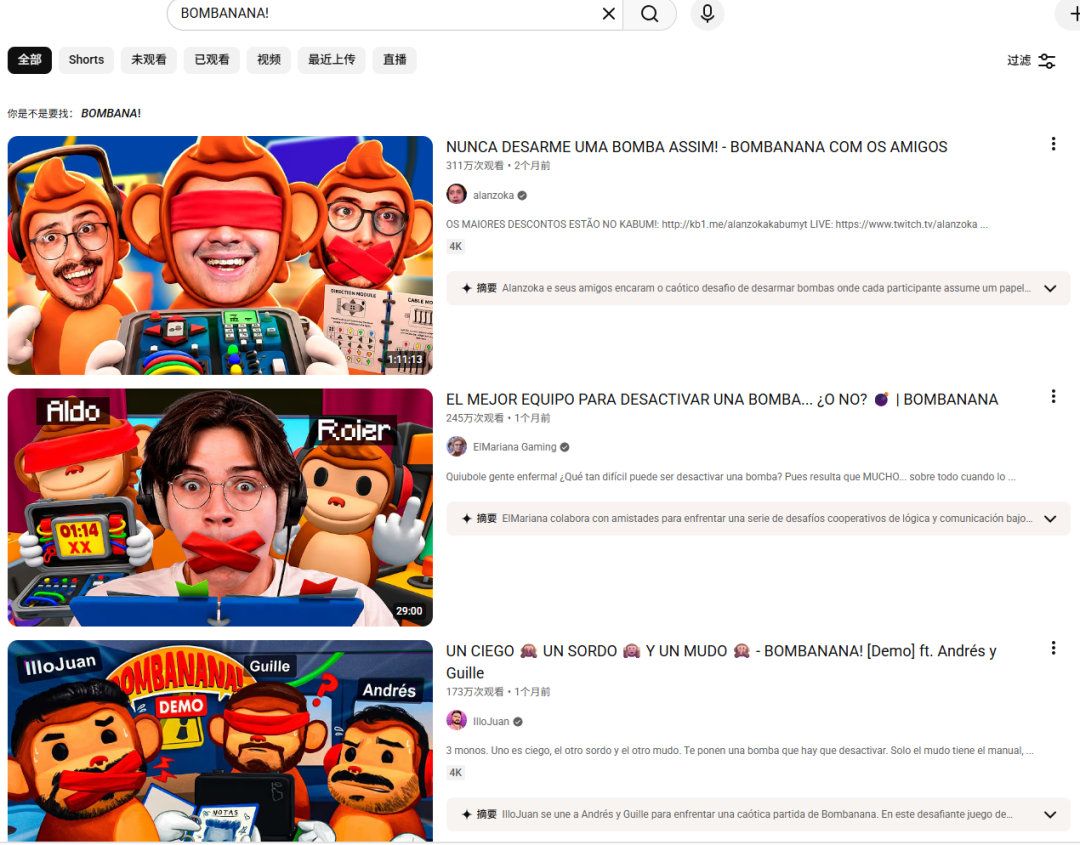Click the magnifying glass search button
This screenshot has height=845, width=1080.
click(x=650, y=14)
